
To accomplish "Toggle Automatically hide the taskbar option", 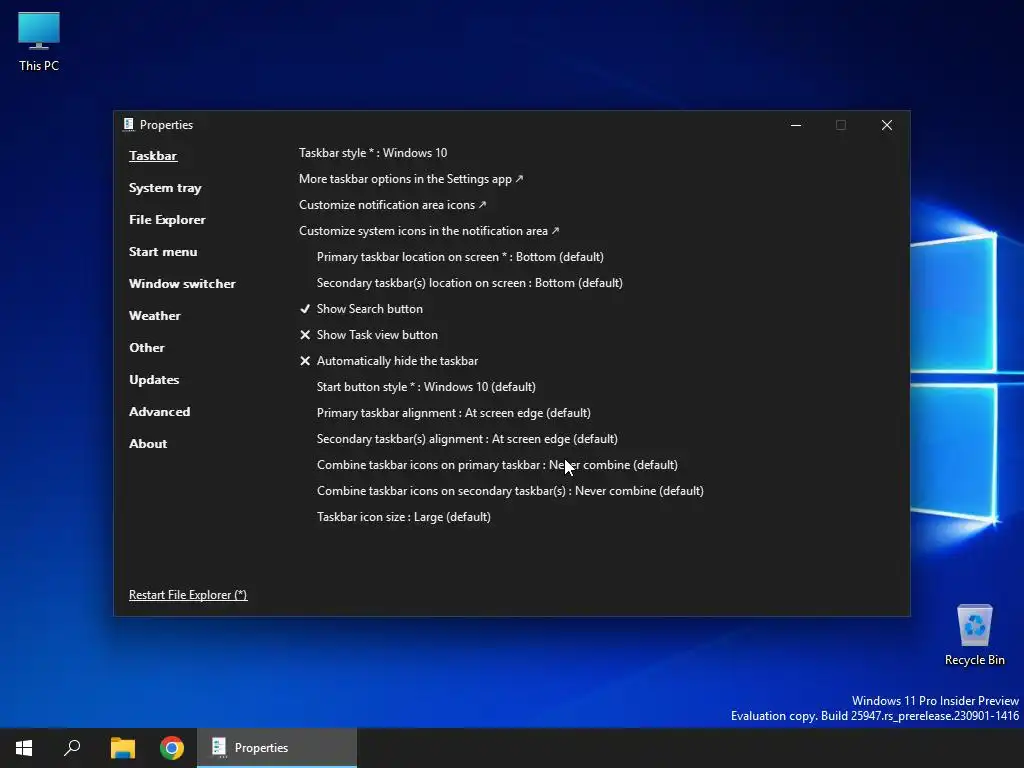I will [389, 361].
